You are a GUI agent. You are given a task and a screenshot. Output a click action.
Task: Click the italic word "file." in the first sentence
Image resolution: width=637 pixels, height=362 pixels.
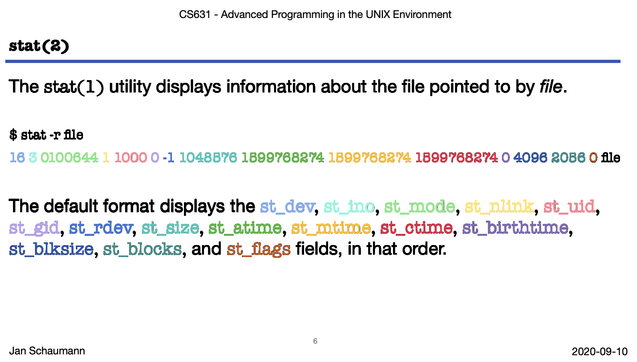coord(553,87)
